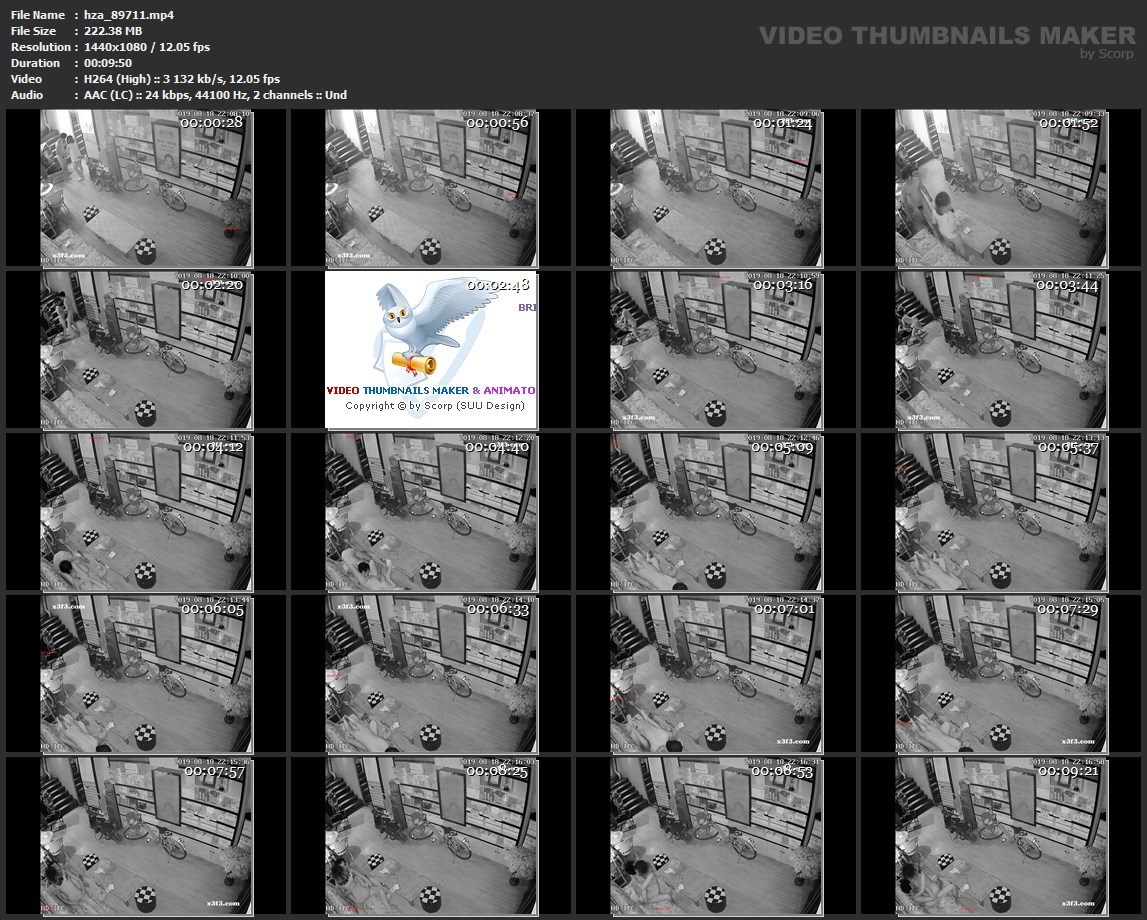Click the "Audio" label in header
The width and height of the screenshot is (1147, 920).
[27, 95]
